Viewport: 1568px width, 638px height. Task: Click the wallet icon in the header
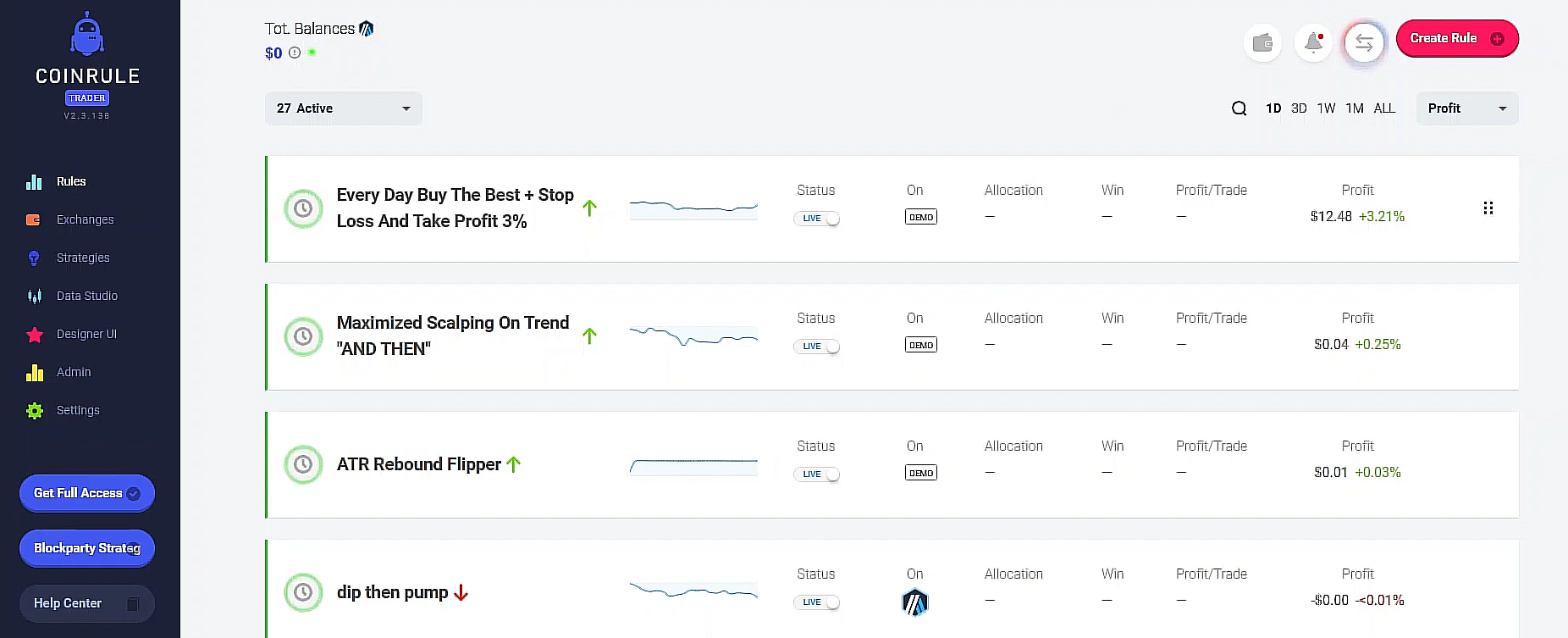(1262, 42)
